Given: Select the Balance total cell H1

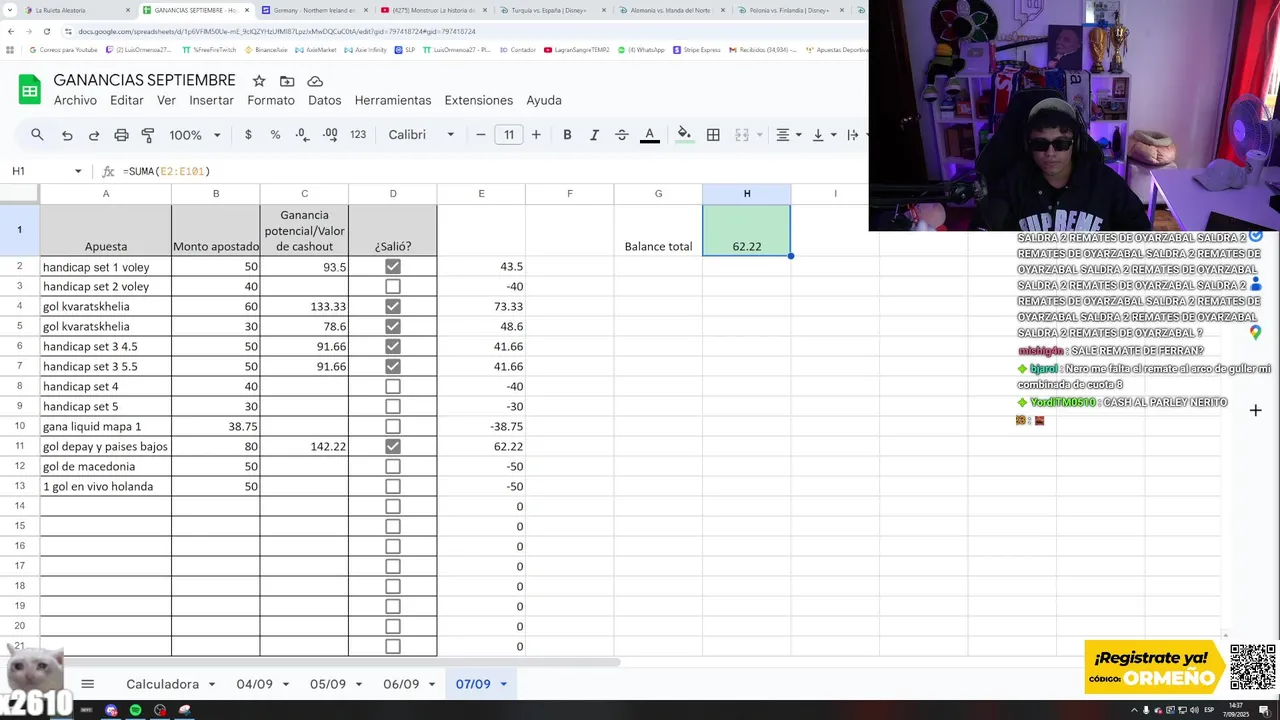Looking at the screenshot, I should coord(747,230).
